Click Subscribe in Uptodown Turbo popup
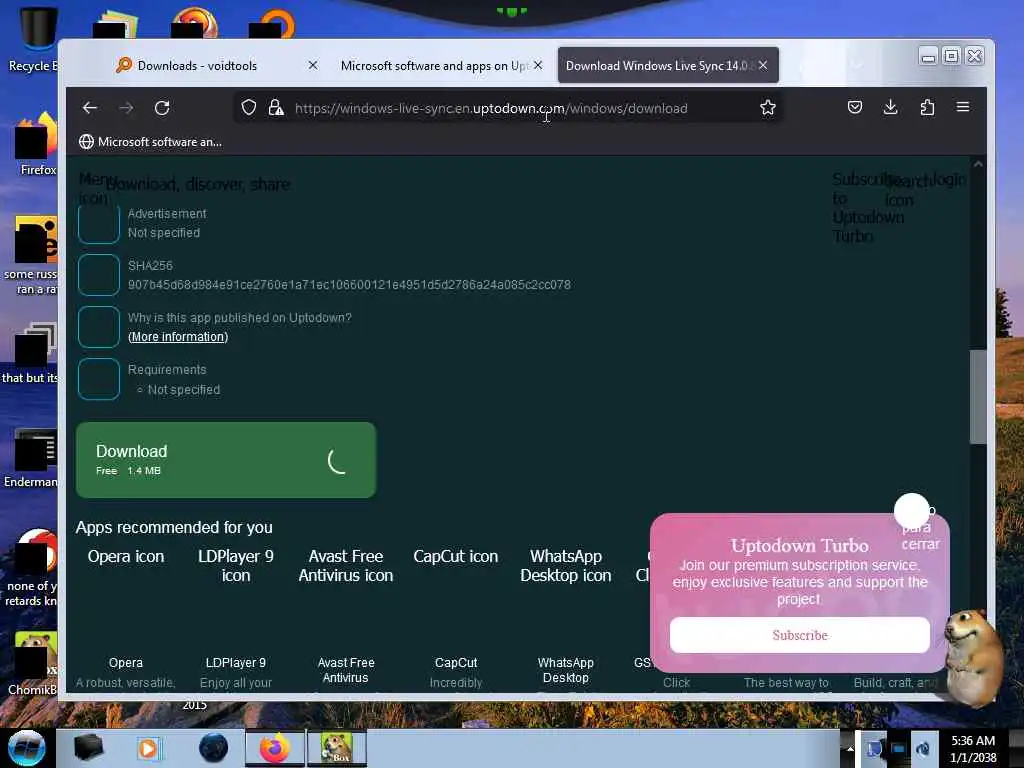The height and width of the screenshot is (768, 1024). (800, 635)
